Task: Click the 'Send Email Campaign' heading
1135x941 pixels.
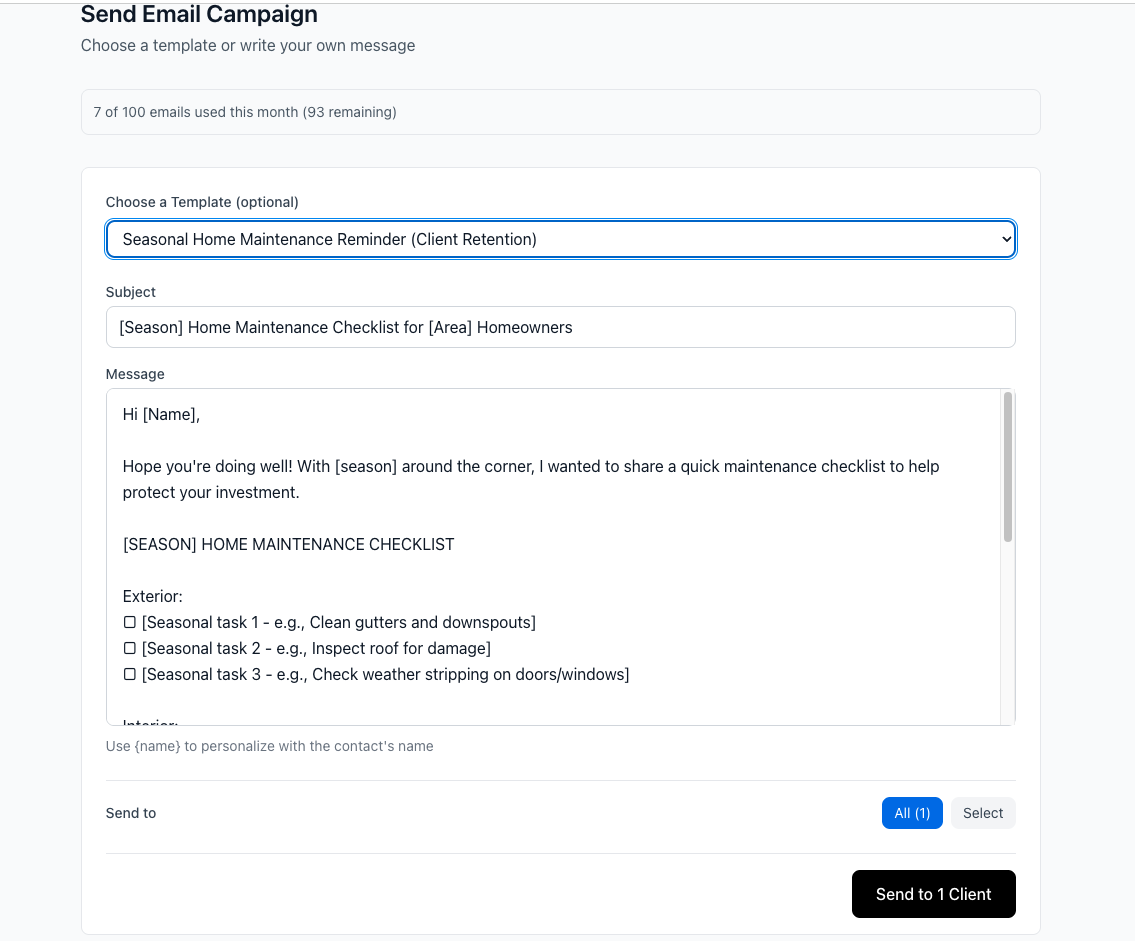Action: click(x=198, y=15)
